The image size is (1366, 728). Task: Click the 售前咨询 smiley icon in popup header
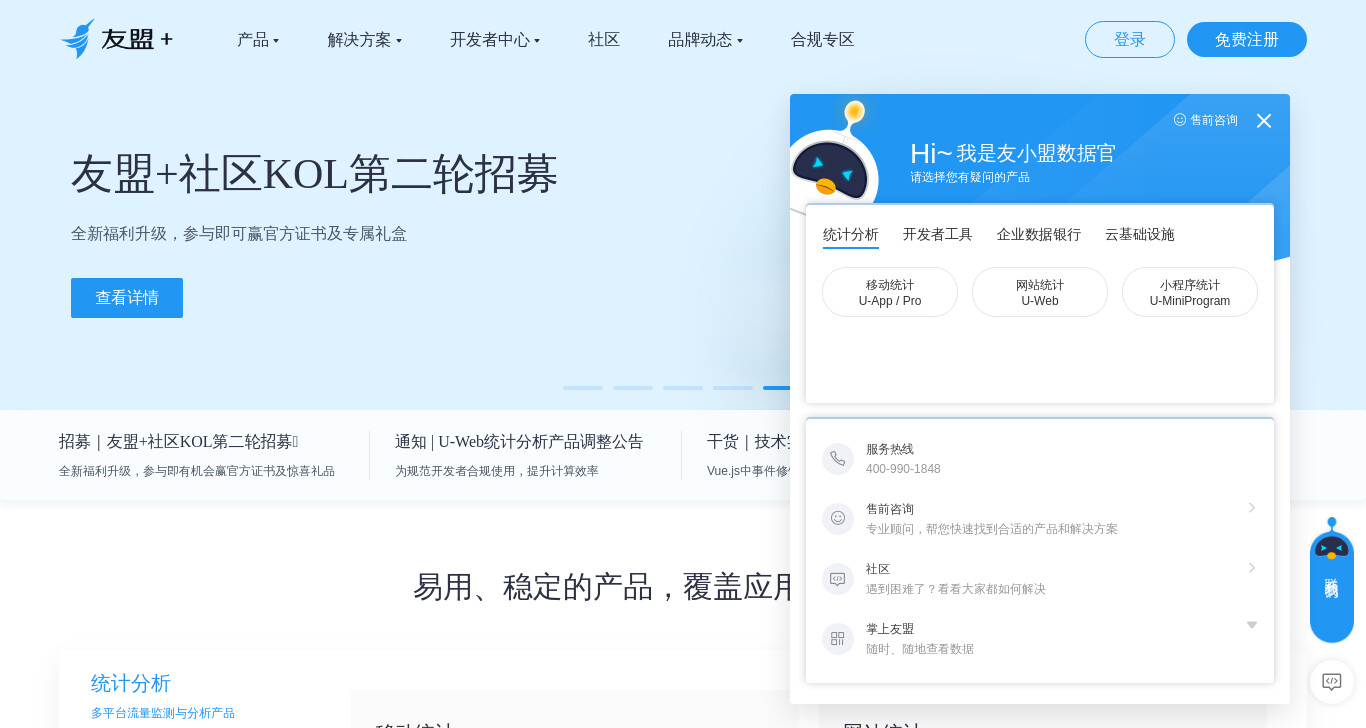(x=1180, y=120)
